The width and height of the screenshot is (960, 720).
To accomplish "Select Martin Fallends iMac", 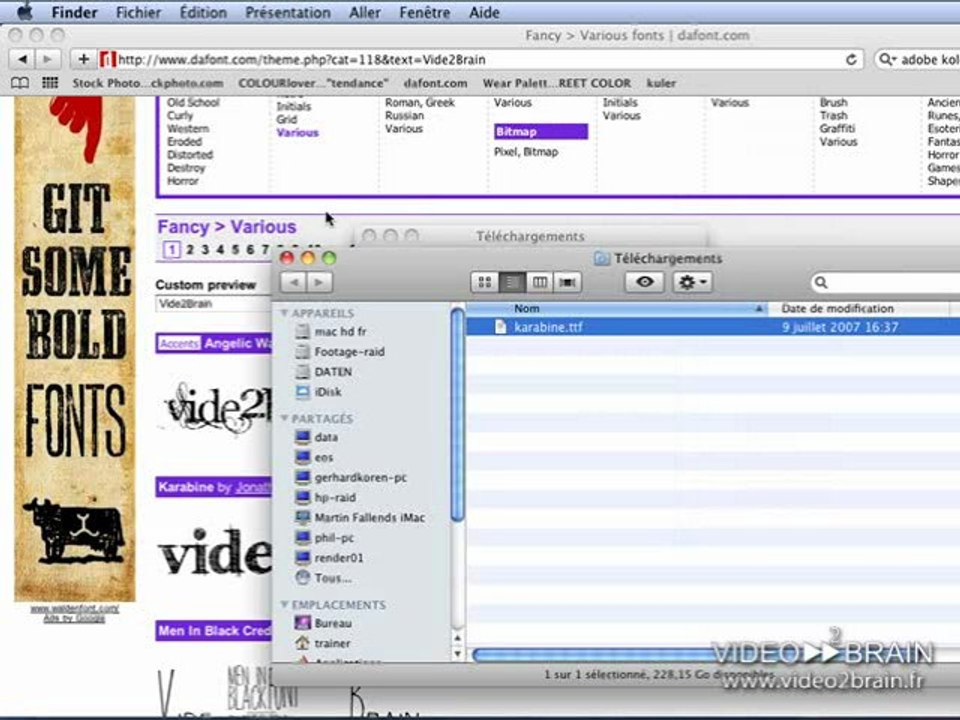I will coord(369,517).
